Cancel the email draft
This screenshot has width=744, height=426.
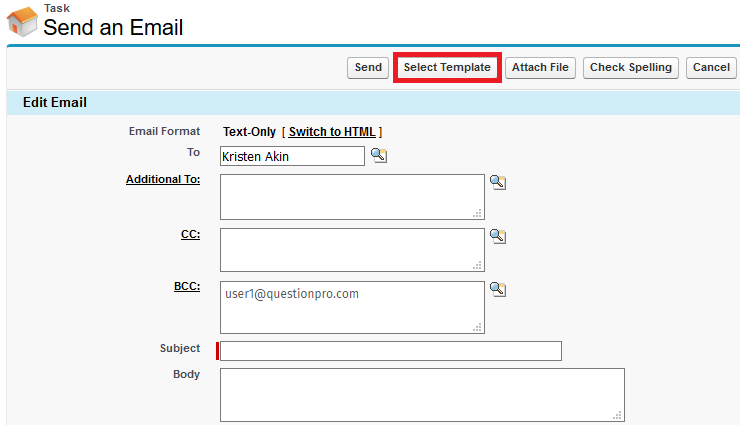click(x=711, y=67)
